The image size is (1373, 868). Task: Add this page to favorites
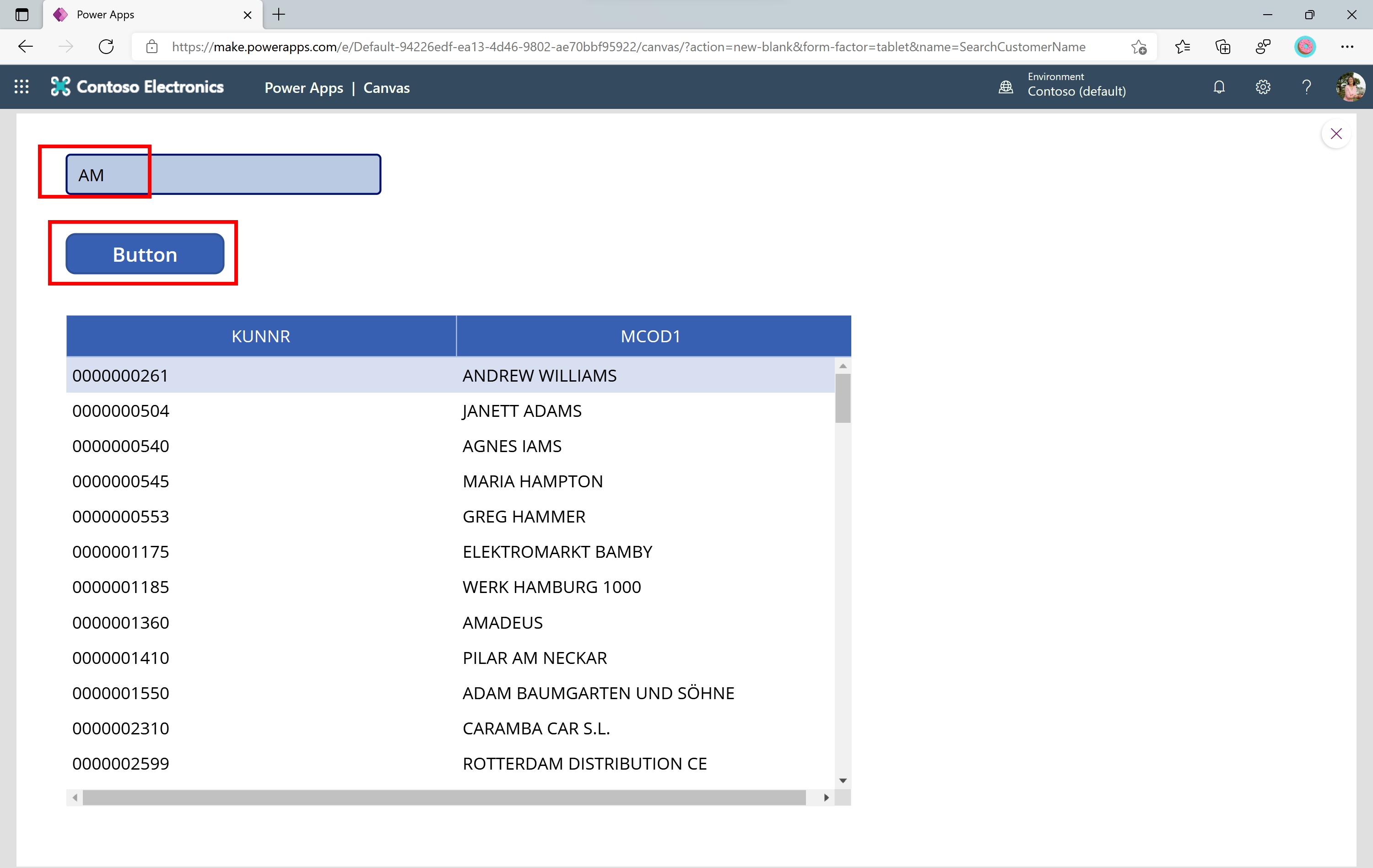(1139, 47)
